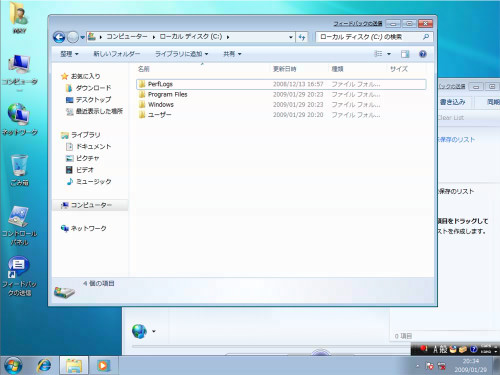Click the taskbar clock 20:34

[470, 361]
